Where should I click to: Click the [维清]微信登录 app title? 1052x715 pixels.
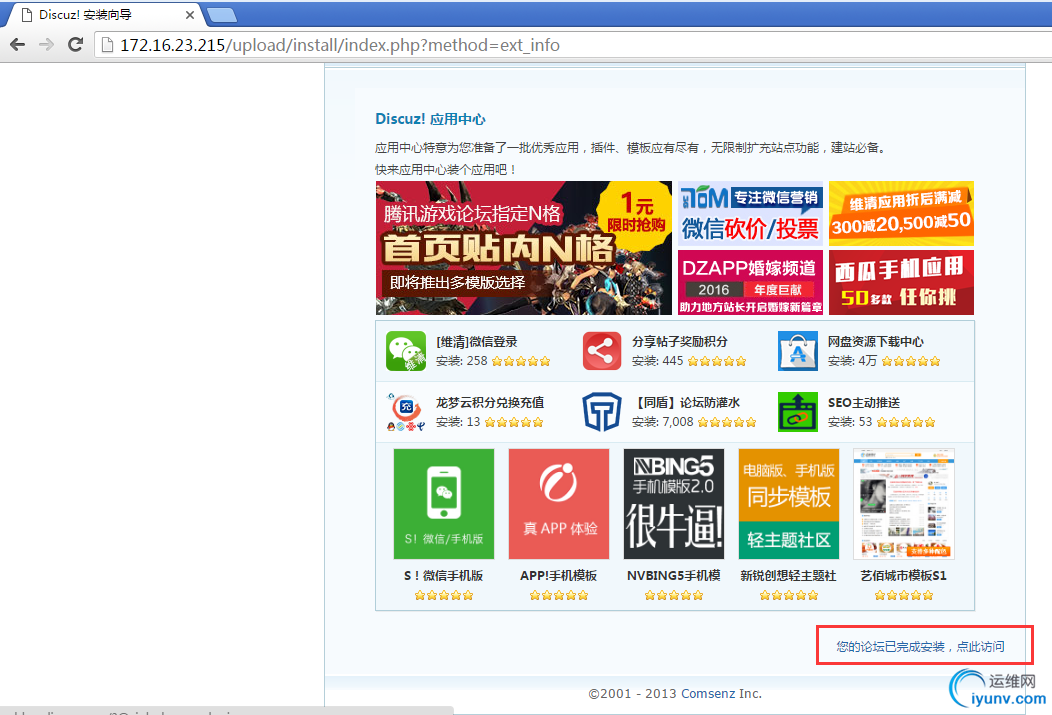(477, 342)
